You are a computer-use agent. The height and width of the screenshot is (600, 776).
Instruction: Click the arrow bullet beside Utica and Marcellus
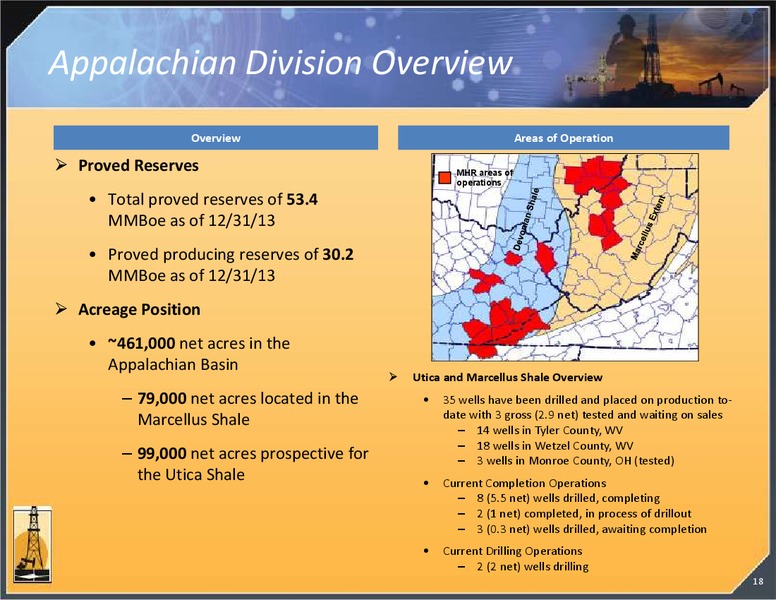pos(393,377)
